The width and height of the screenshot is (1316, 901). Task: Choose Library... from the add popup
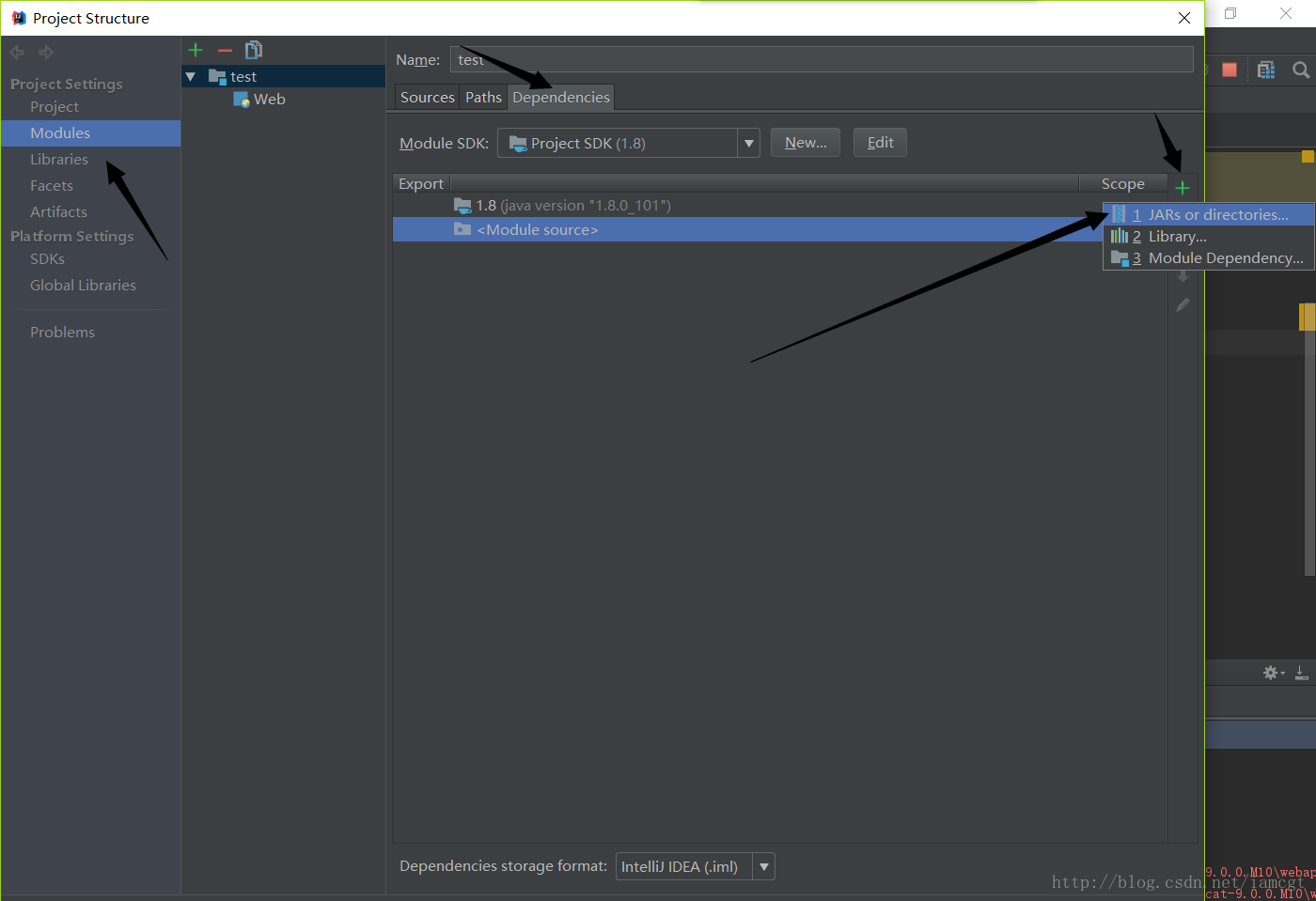click(x=1209, y=236)
